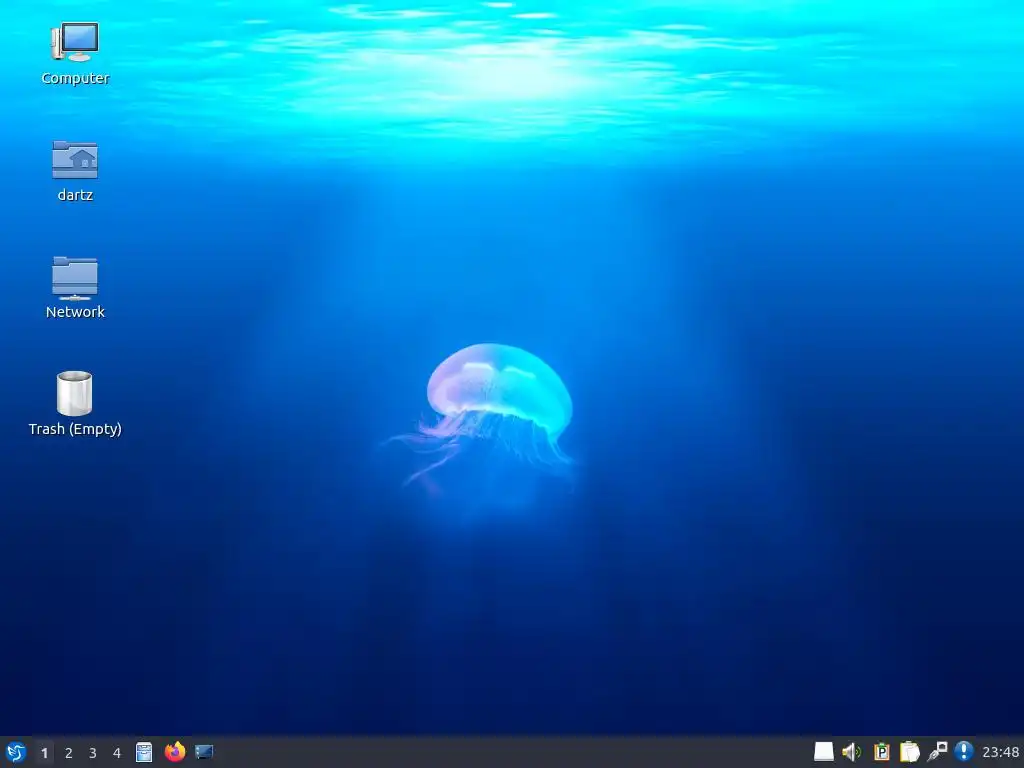The width and height of the screenshot is (1024, 768).
Task: Switch to virtual desktop 3
Action: (x=93, y=753)
